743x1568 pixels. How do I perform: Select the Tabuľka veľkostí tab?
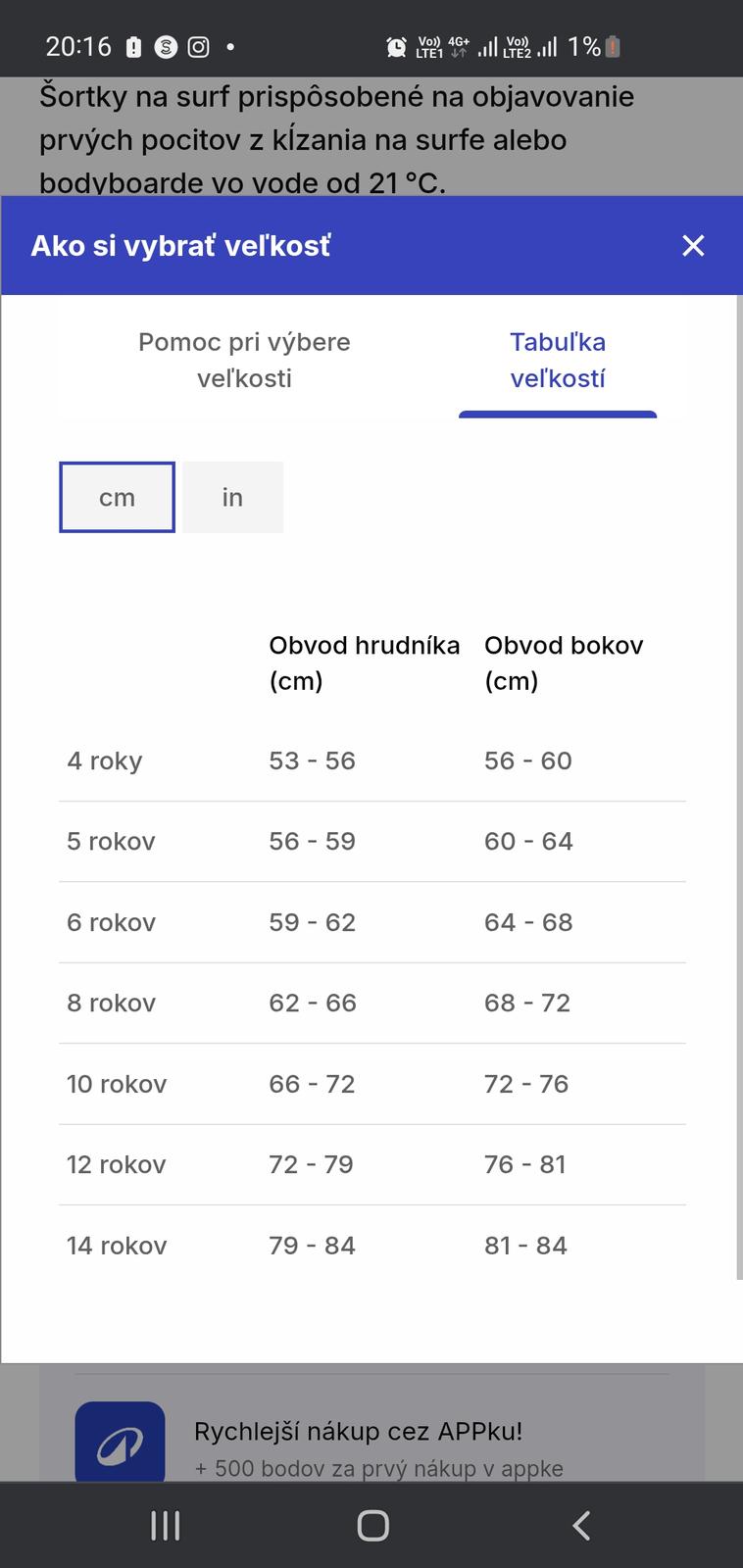(x=557, y=360)
